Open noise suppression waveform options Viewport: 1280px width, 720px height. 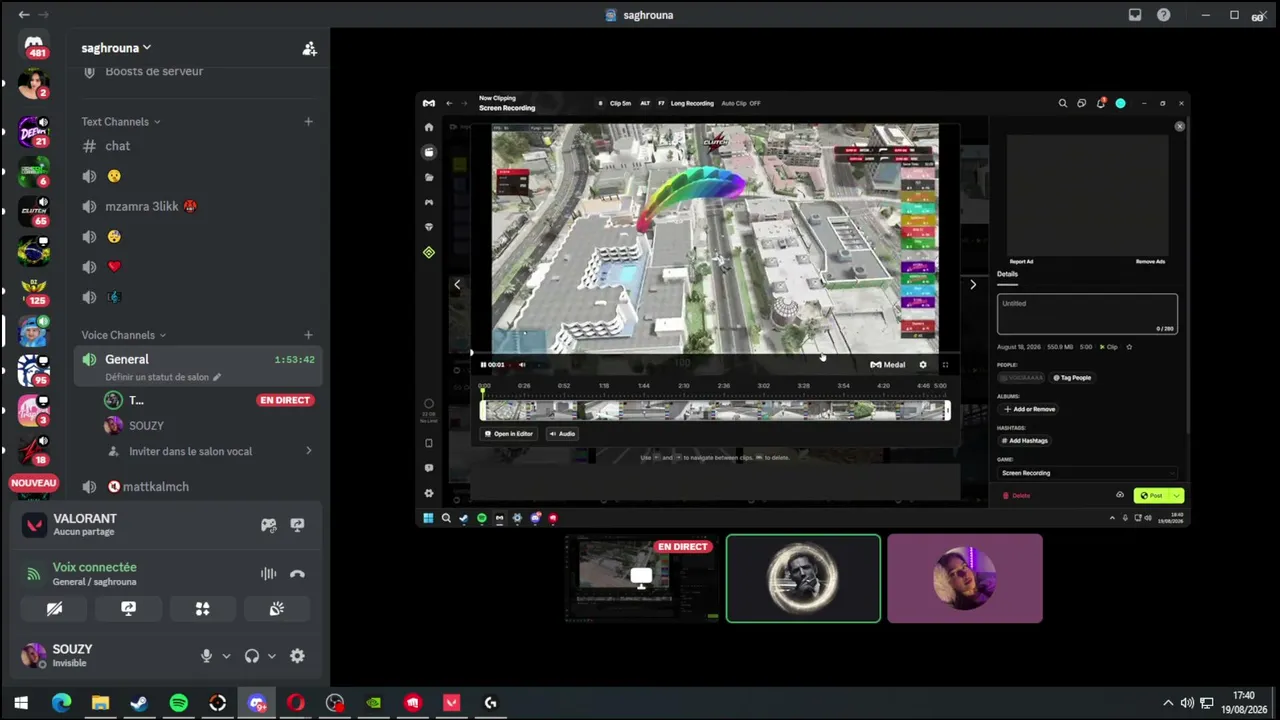[268, 574]
